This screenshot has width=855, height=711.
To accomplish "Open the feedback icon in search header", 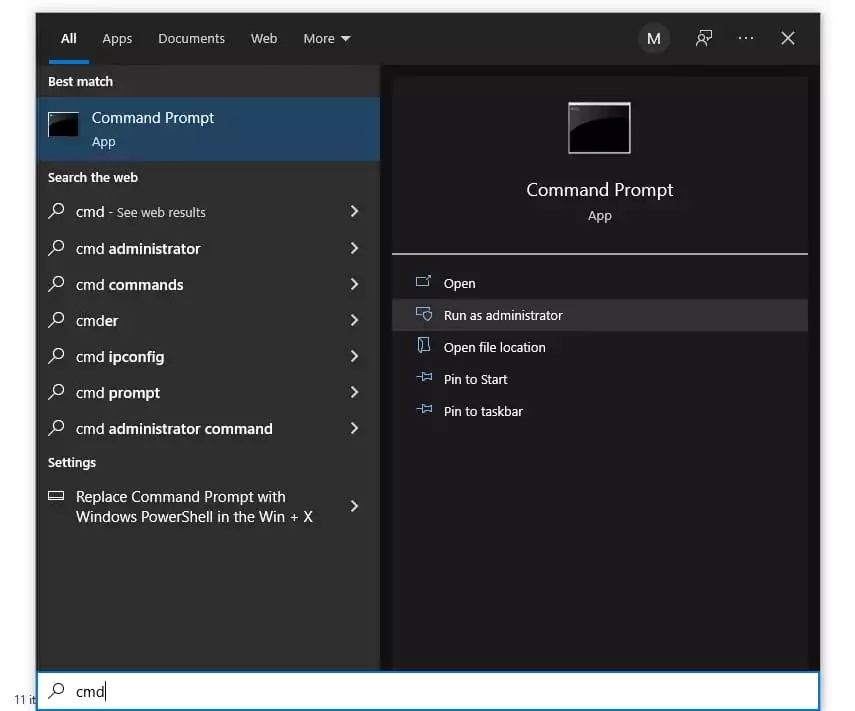I will pos(704,38).
